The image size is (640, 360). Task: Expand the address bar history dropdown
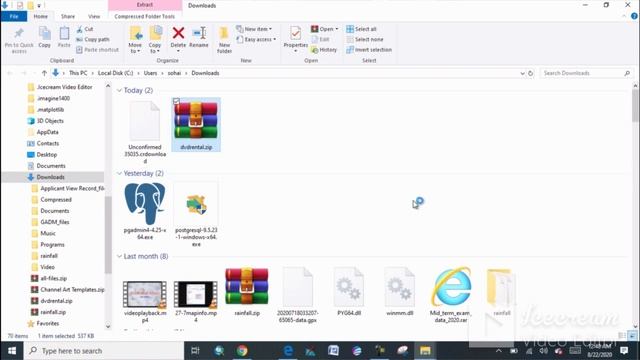(x=522, y=73)
